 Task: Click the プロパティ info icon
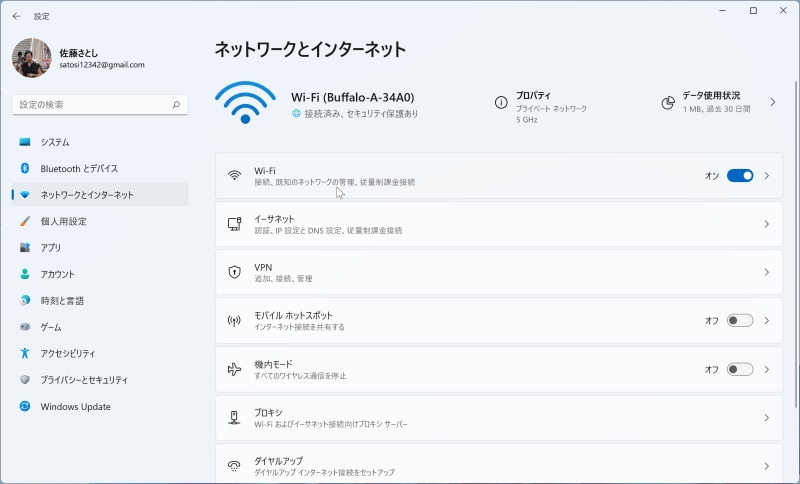(x=501, y=102)
